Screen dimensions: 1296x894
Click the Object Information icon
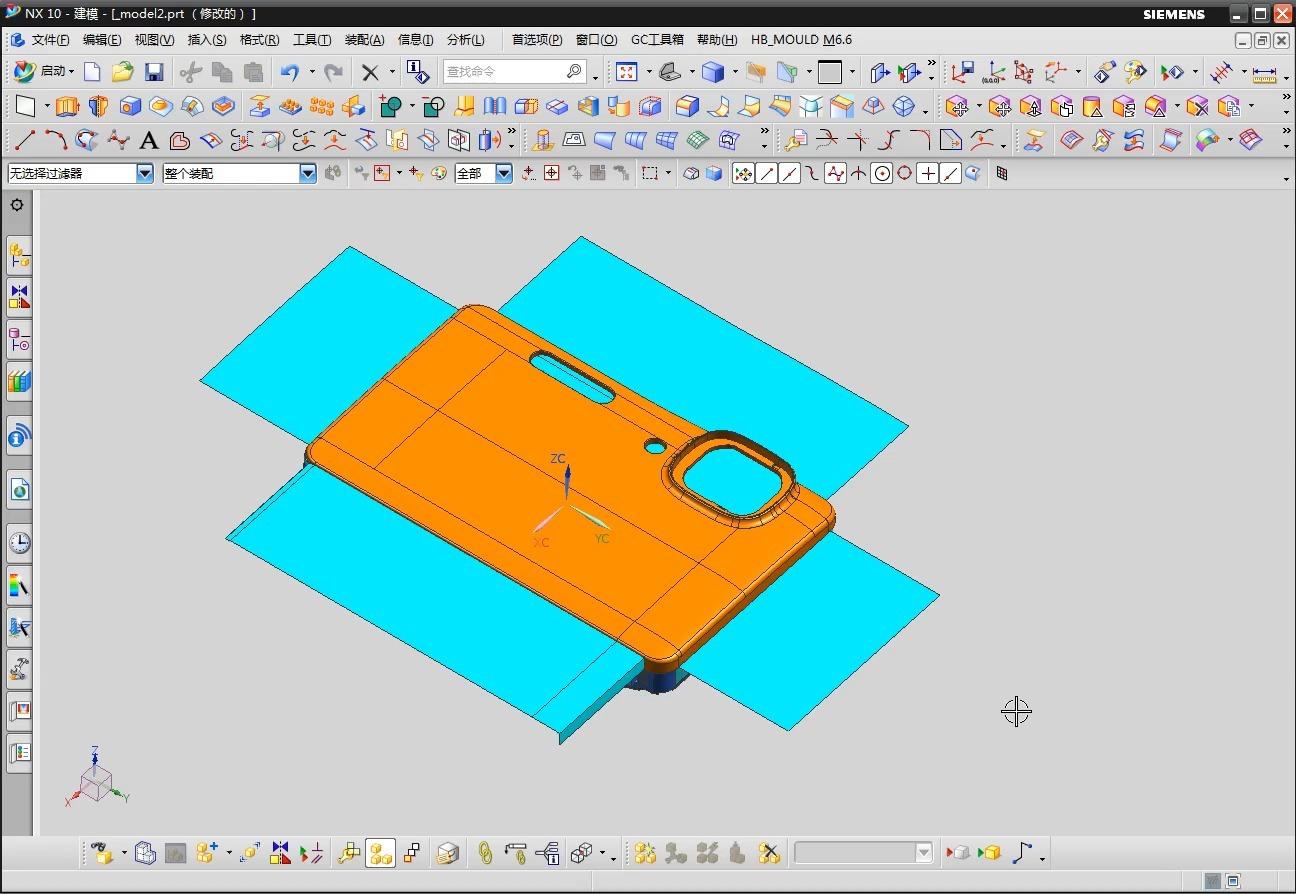pos(418,72)
